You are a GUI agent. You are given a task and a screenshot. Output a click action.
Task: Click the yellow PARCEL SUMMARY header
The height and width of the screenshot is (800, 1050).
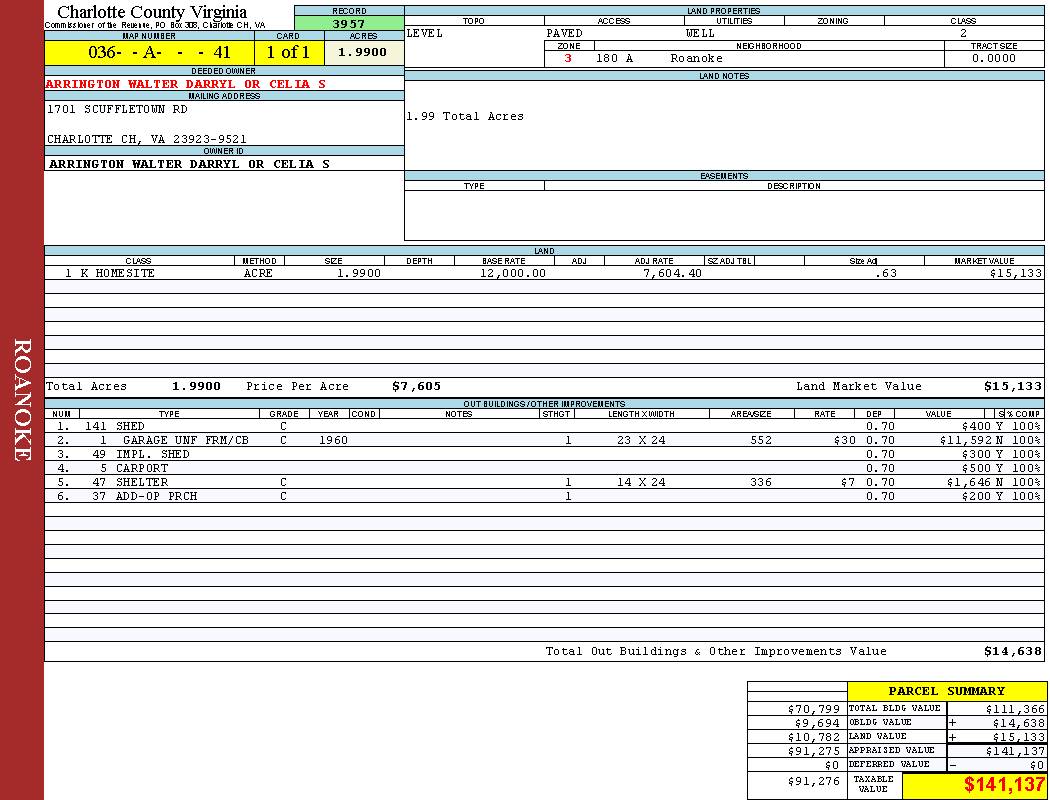[946, 691]
